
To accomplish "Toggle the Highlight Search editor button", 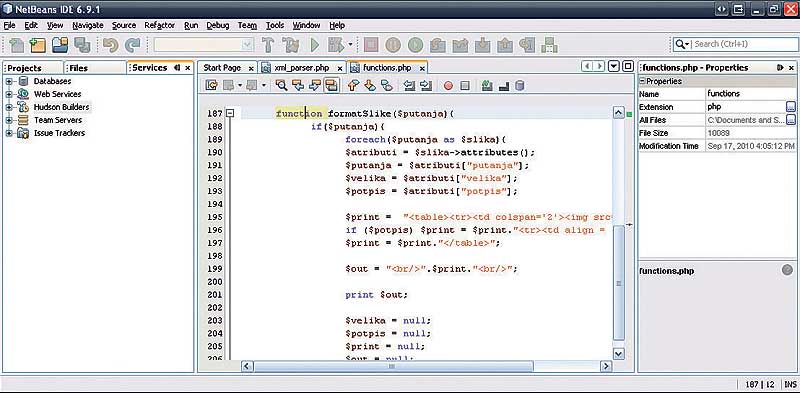I will pyautogui.click(x=332, y=85).
